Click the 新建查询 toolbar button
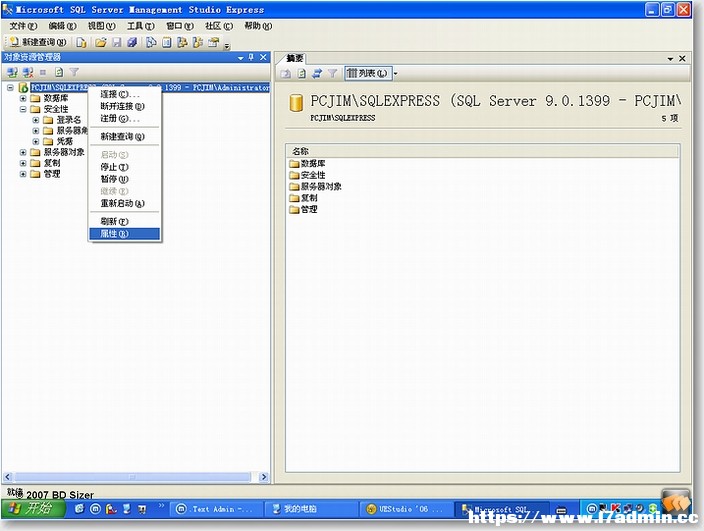The image size is (704, 531). click(x=38, y=42)
